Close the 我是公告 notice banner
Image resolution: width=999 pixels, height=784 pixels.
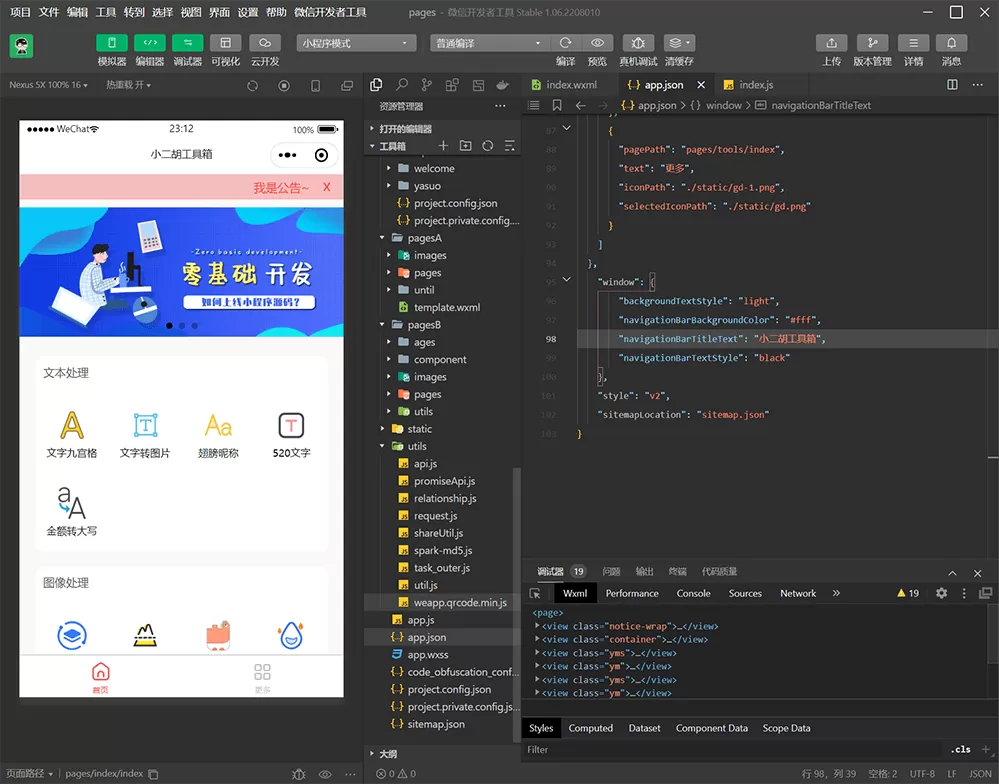(326, 187)
